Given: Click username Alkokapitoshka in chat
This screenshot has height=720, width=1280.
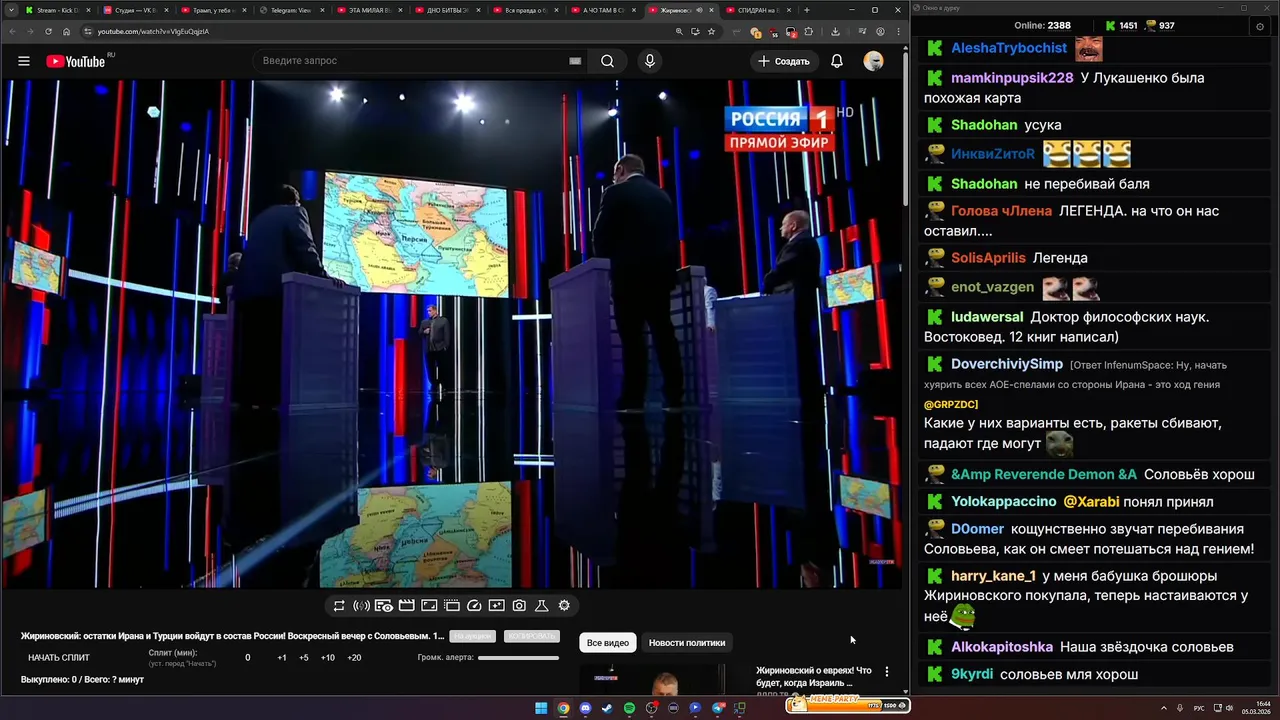Looking at the screenshot, I should (1002, 647).
